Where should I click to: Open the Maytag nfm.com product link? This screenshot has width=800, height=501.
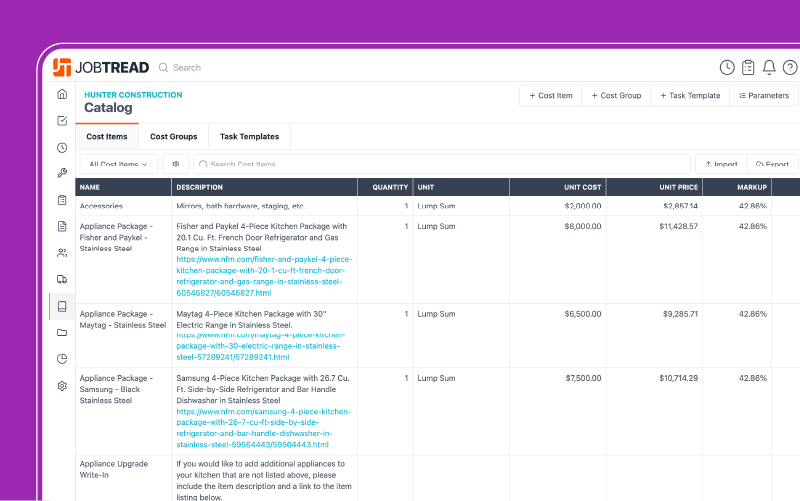point(261,346)
